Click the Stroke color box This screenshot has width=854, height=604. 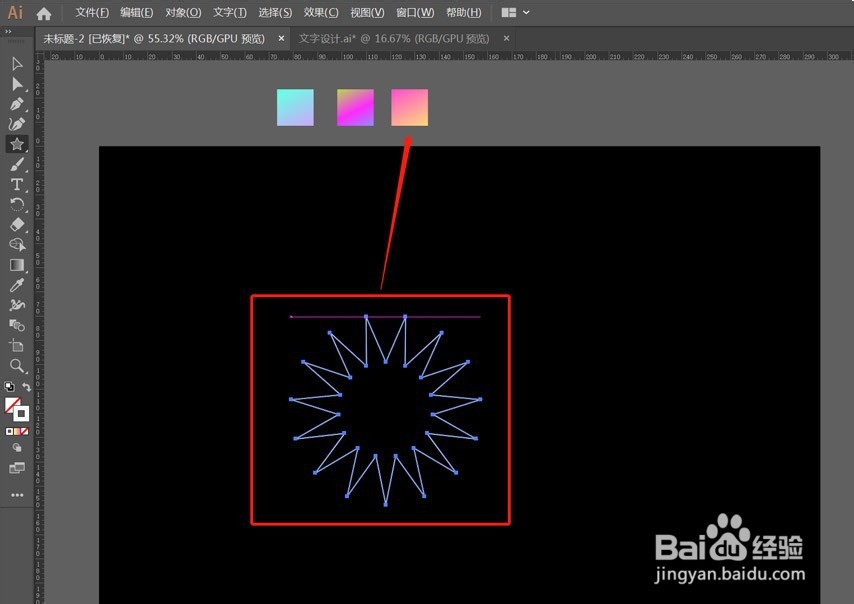click(21, 414)
